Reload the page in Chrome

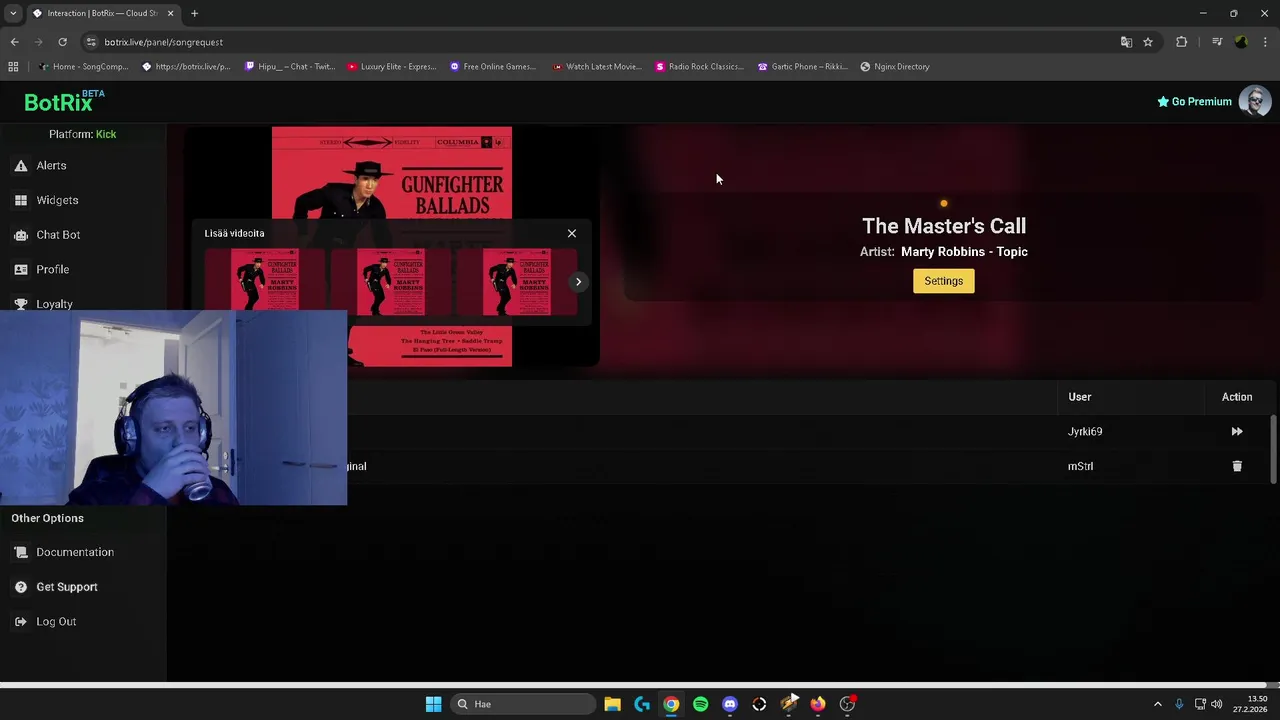click(62, 42)
